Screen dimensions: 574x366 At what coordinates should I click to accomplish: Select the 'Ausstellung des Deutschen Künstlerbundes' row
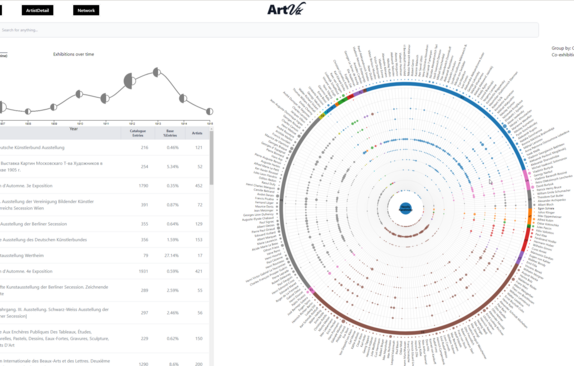coord(104,240)
